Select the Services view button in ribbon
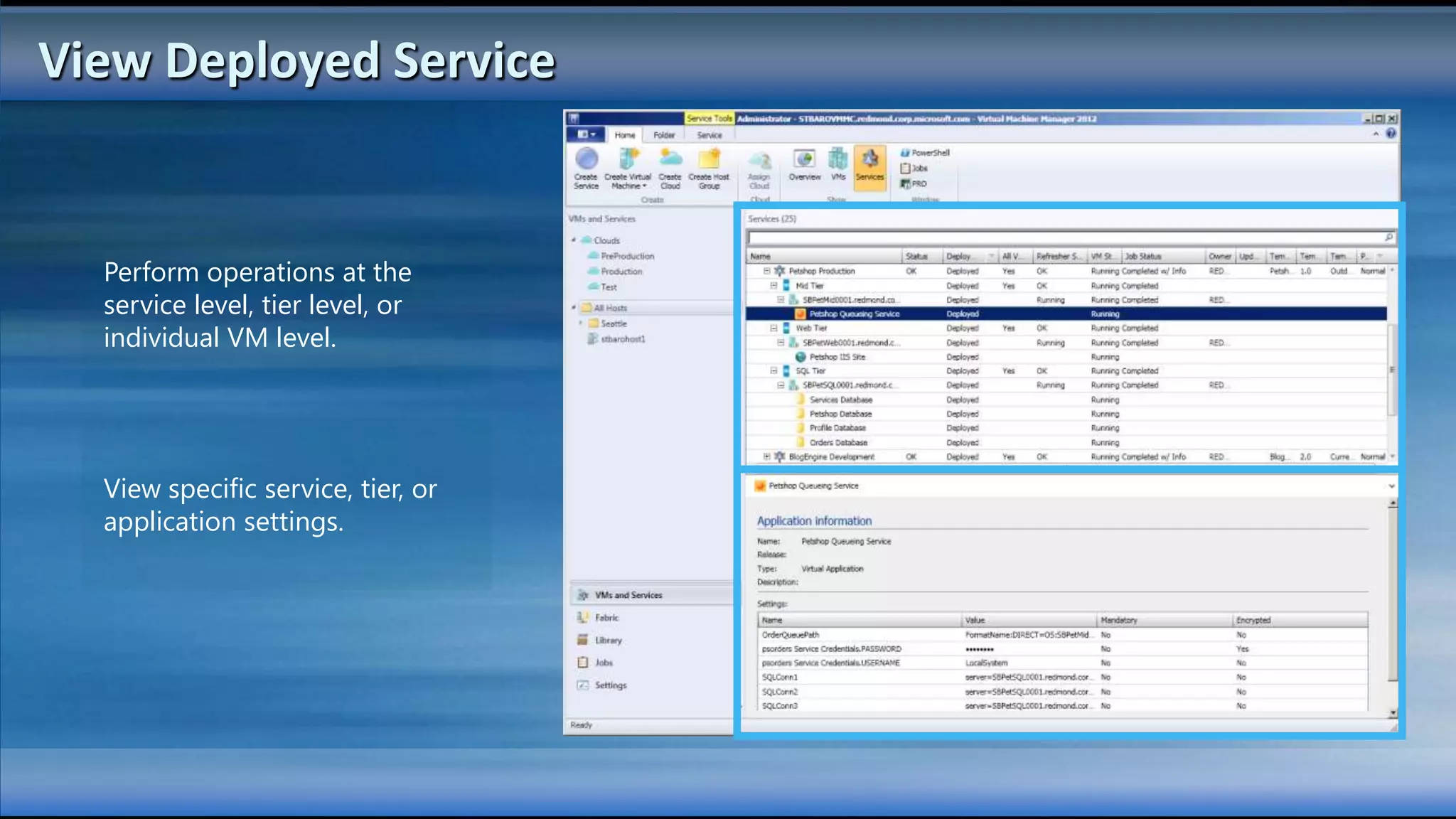Screen dimensions: 1456x819 point(869,168)
